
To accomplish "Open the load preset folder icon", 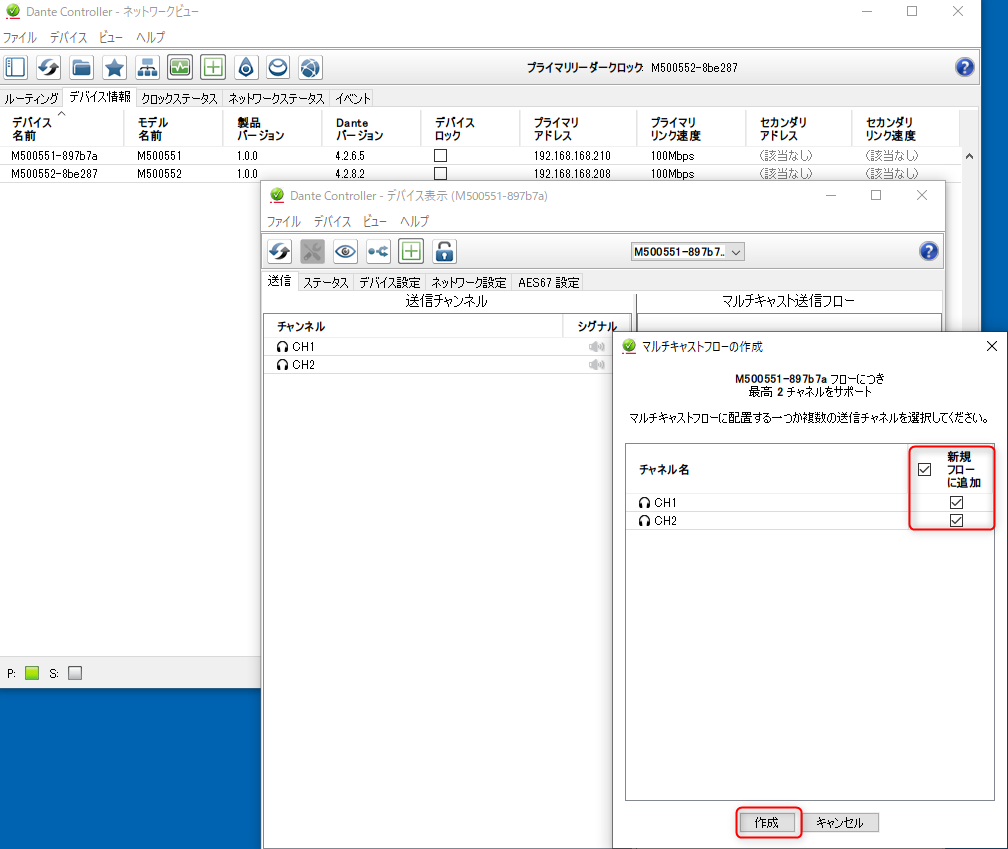I will (82, 67).
